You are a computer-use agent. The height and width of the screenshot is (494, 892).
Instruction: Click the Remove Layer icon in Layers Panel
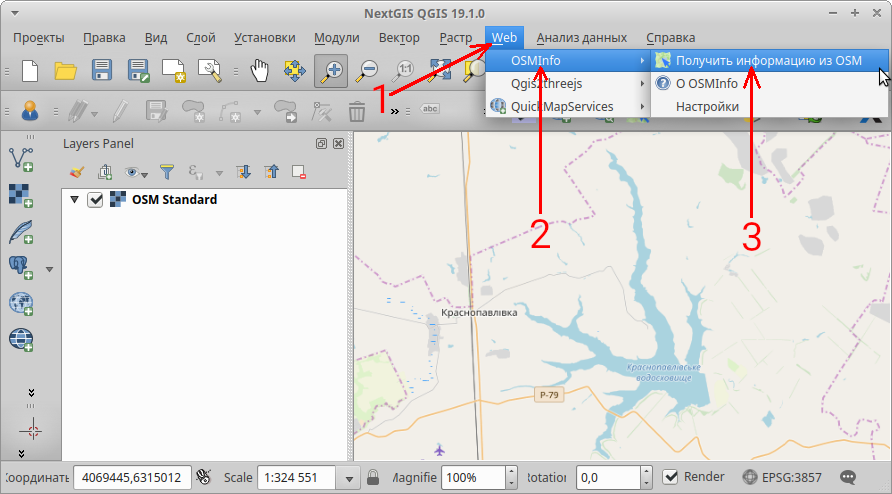tap(299, 172)
